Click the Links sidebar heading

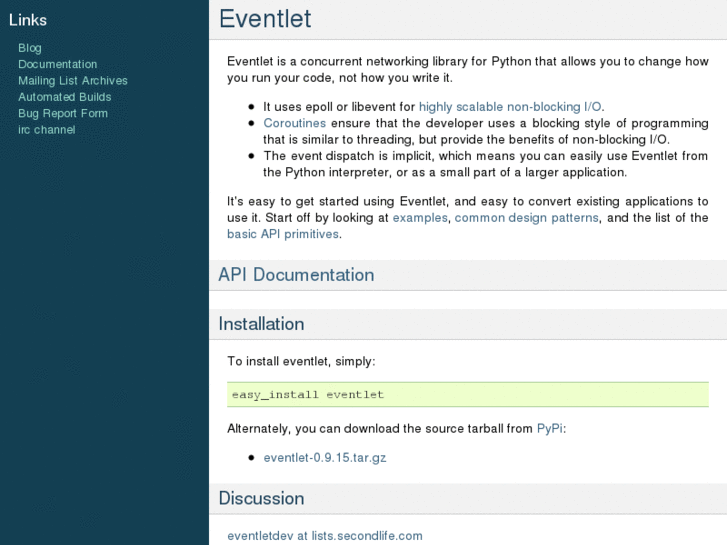pyautogui.click(x=28, y=20)
